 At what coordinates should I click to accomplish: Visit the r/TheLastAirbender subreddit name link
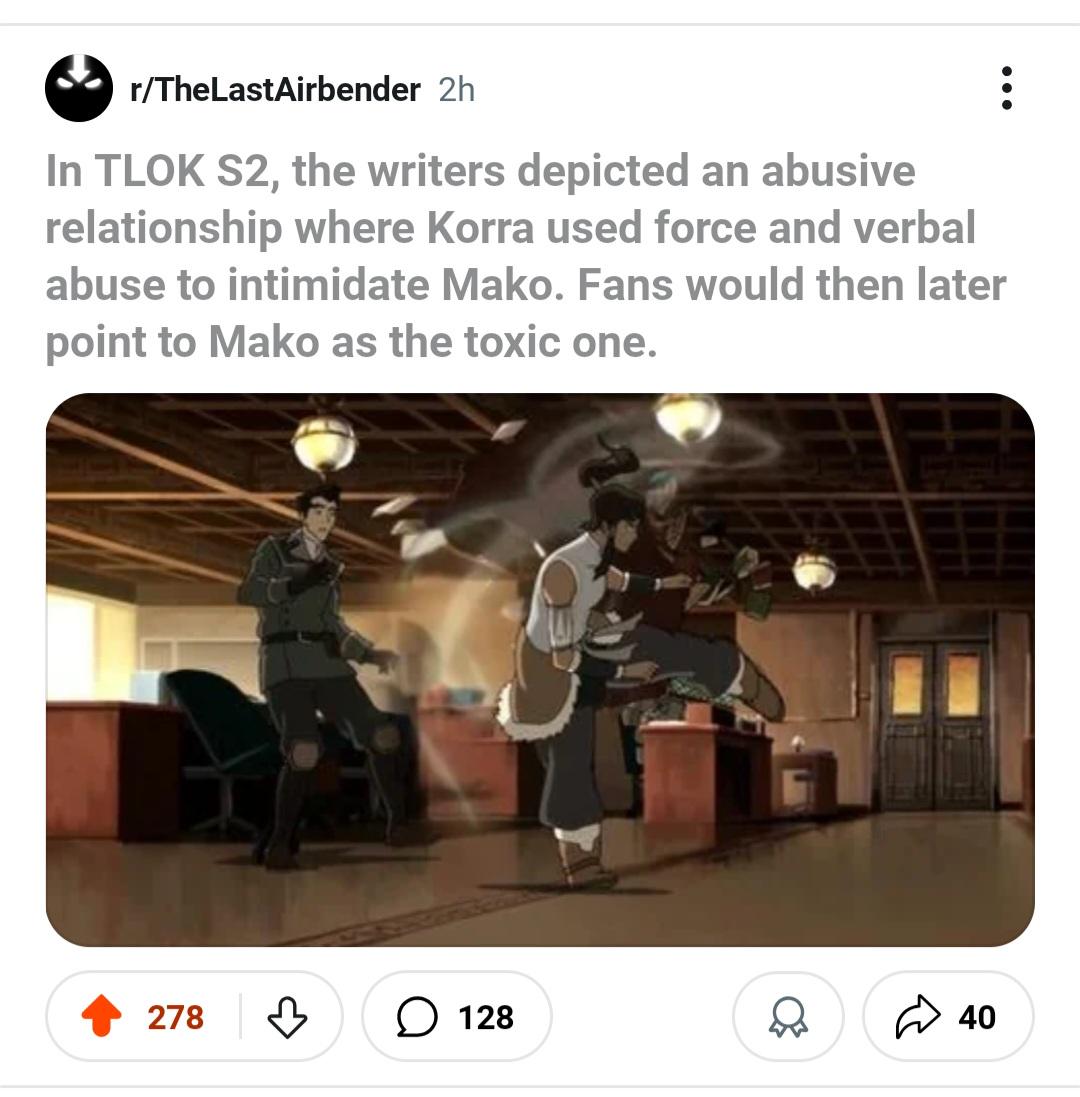275,90
